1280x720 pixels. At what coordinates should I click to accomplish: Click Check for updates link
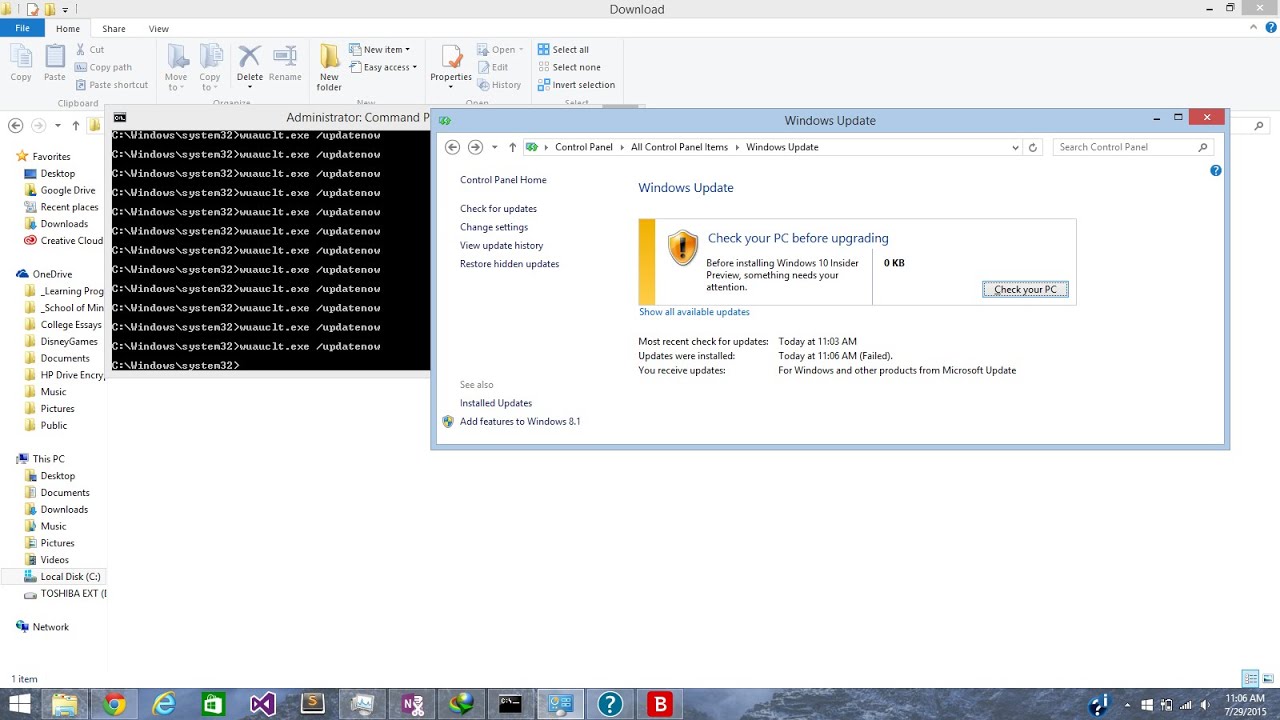point(498,209)
